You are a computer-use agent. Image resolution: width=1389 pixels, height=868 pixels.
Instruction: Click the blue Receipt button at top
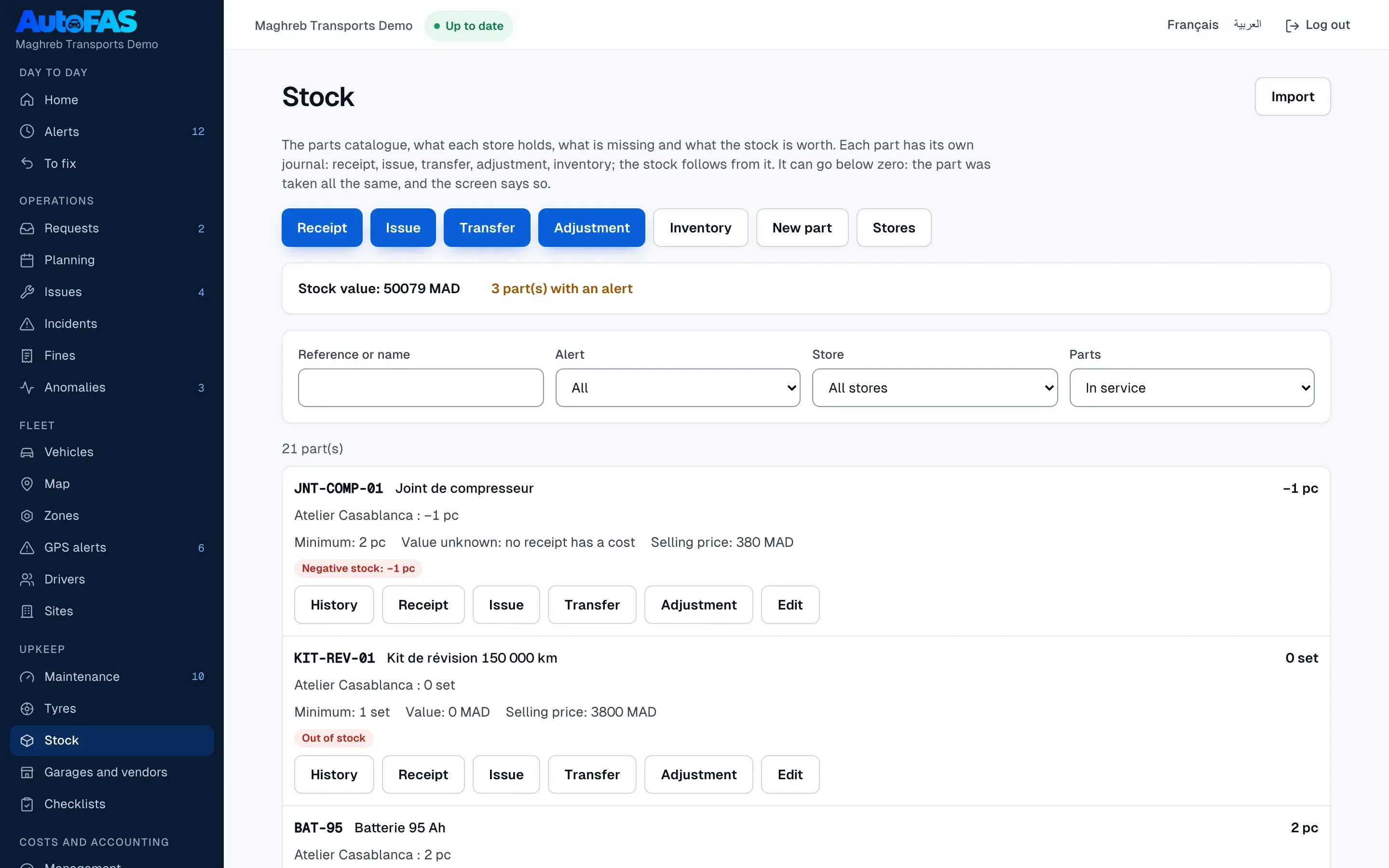coord(322,228)
